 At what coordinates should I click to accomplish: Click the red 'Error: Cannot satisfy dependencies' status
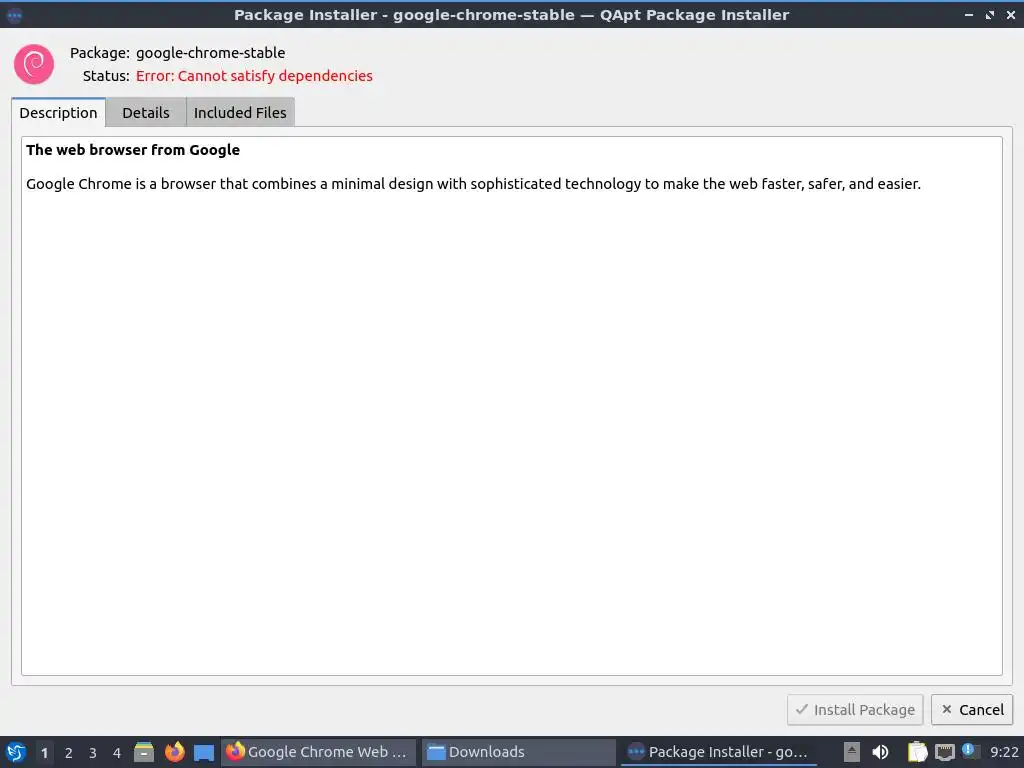pyautogui.click(x=254, y=76)
